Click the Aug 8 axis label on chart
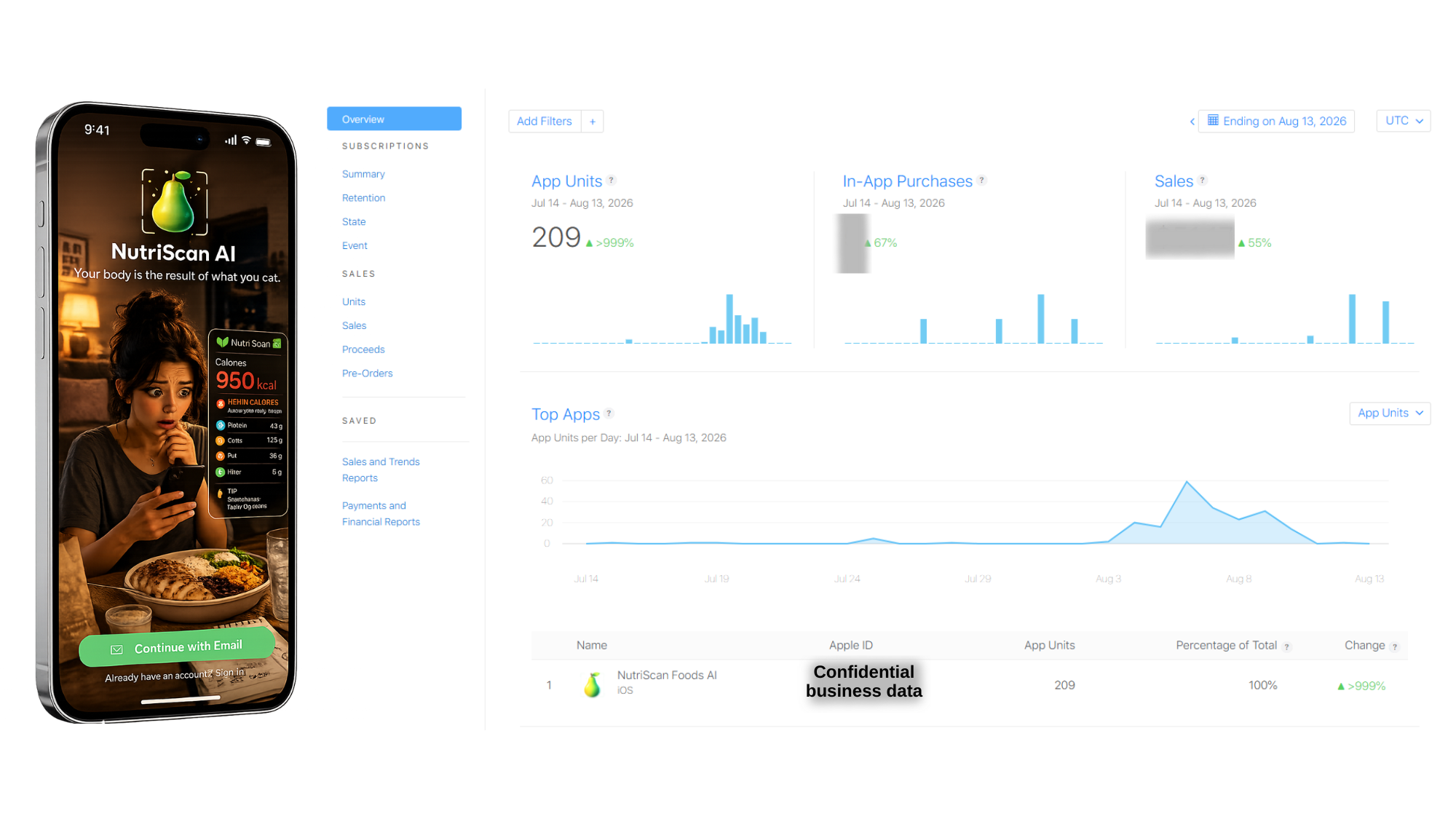This screenshot has width=1456, height=819. [x=1238, y=579]
